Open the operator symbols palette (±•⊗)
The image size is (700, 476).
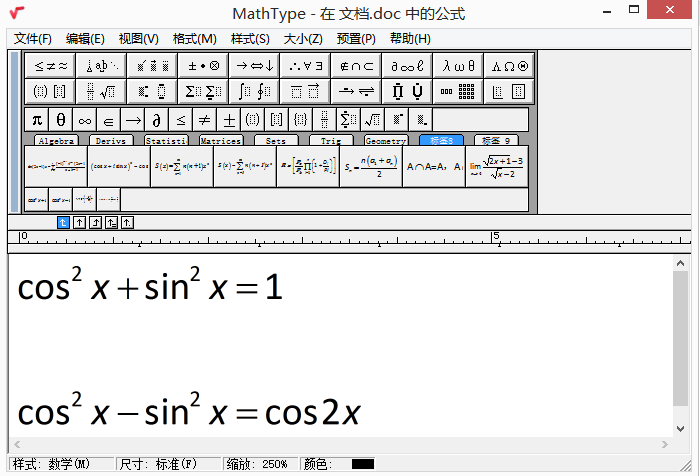point(203,66)
